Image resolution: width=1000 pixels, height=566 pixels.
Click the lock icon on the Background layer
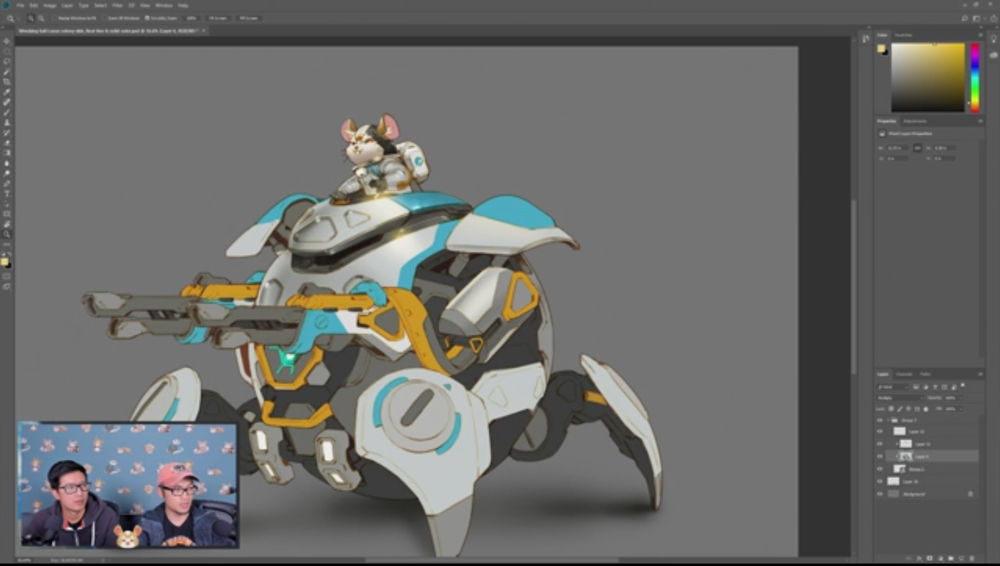(969, 494)
